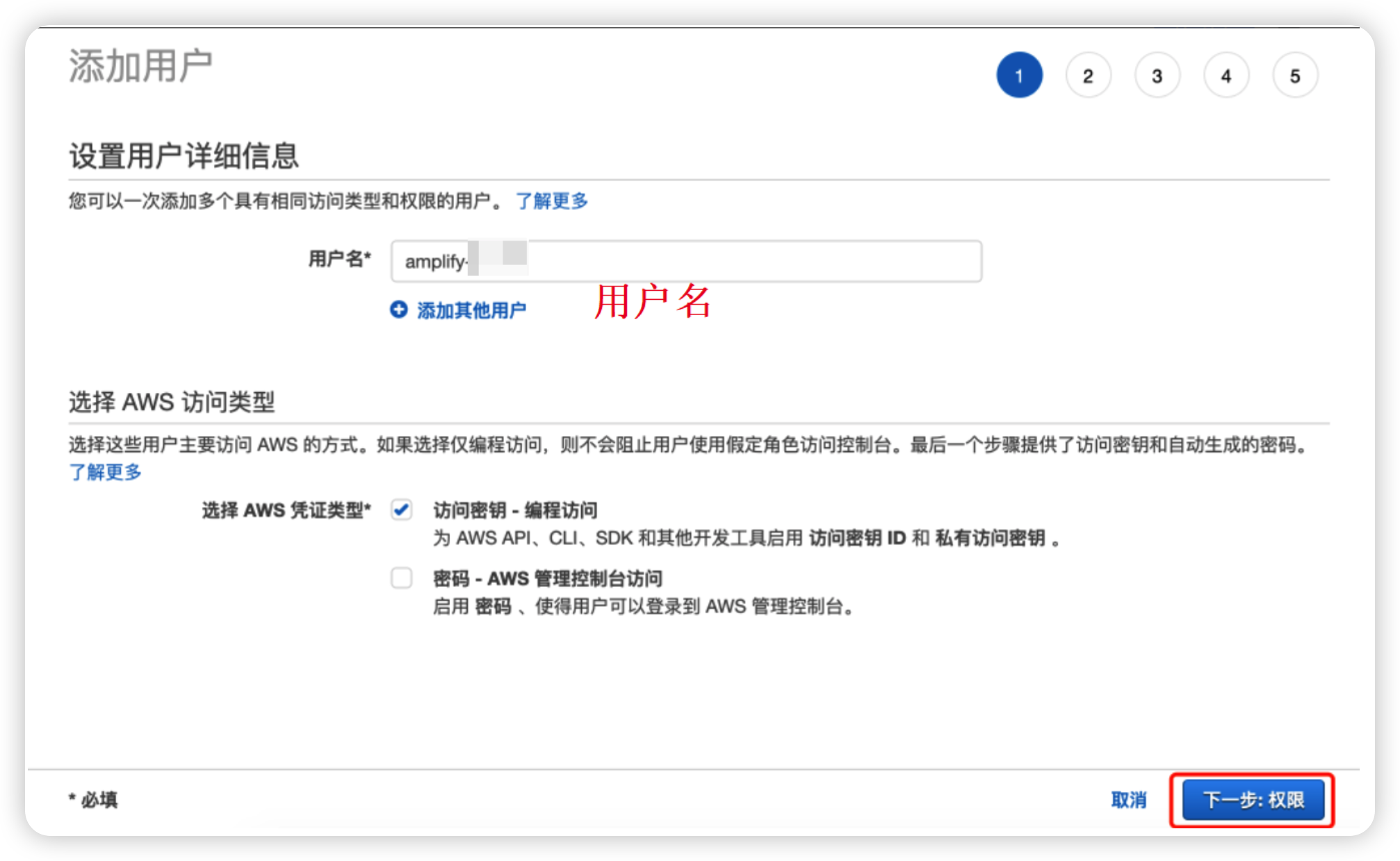This screenshot has height=861, width=1400.
Task: Jump to step 2 in wizard
Action: click(x=1088, y=75)
